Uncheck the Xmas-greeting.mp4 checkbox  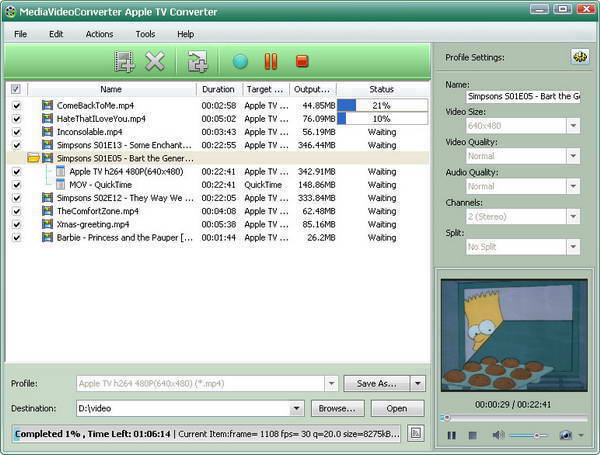(16, 224)
